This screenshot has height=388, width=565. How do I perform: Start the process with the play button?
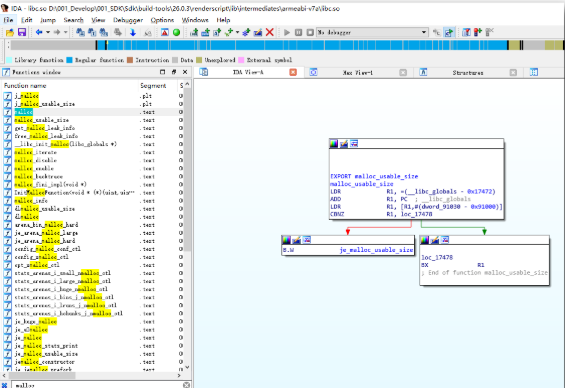coord(287,32)
